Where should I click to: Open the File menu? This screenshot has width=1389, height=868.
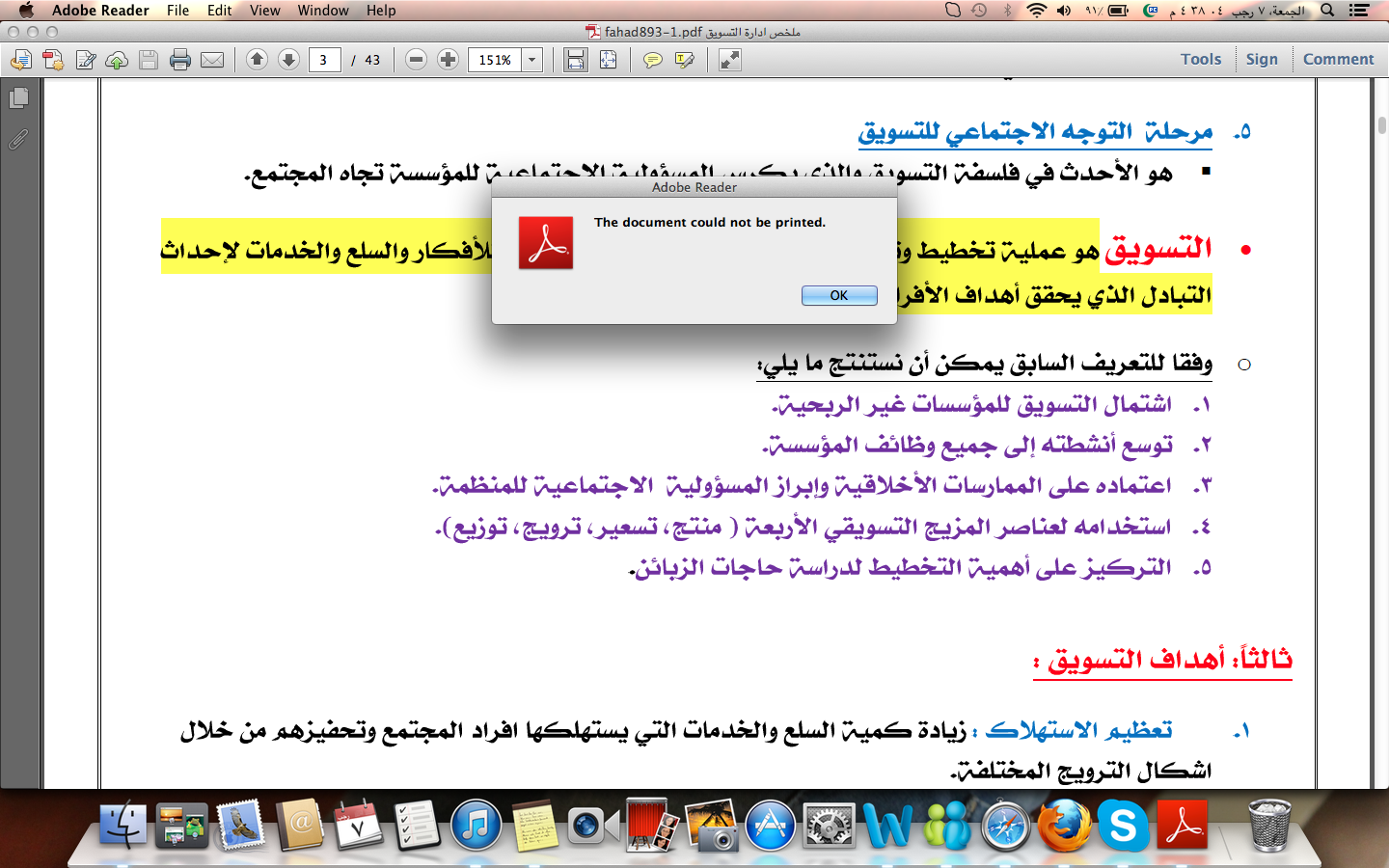pos(177,11)
